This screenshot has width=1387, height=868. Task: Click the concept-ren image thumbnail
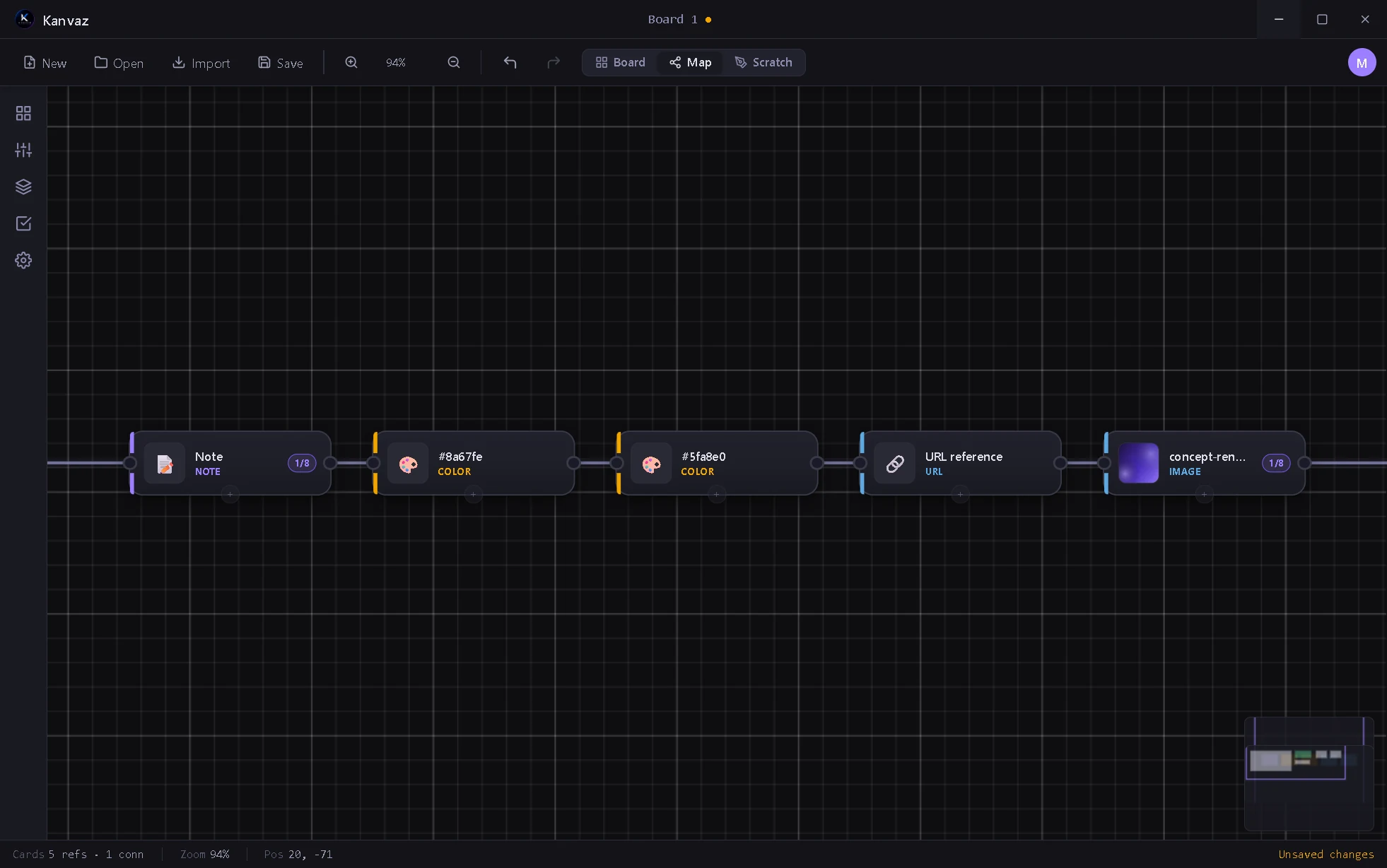(1138, 463)
